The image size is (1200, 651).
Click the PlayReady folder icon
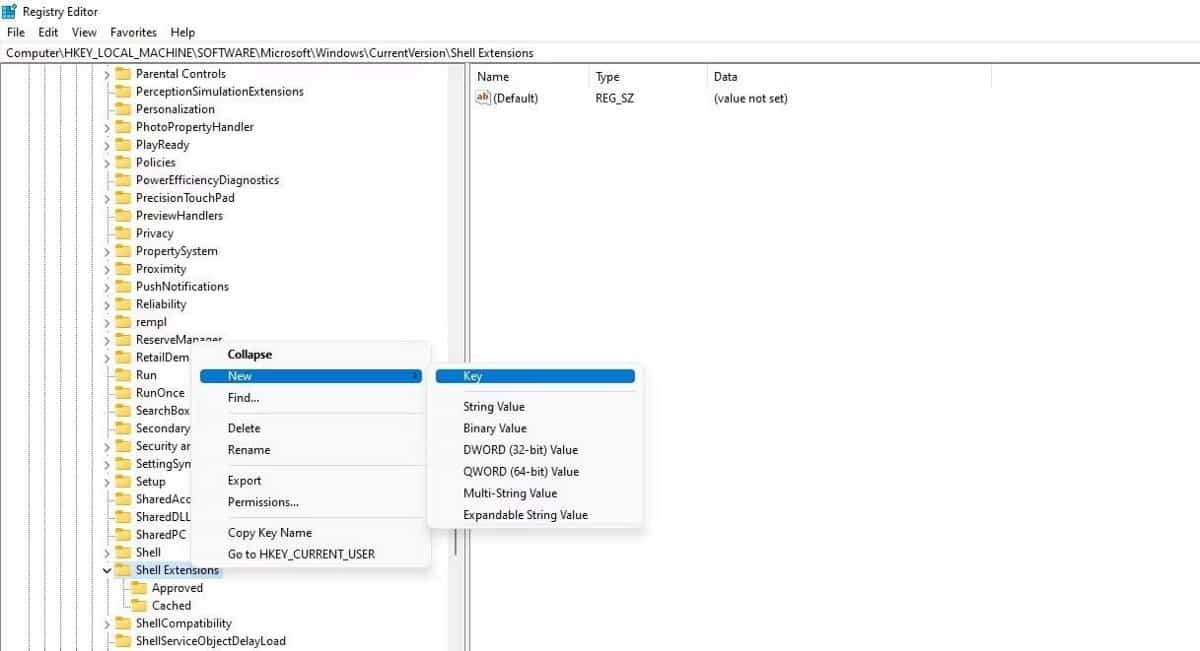125,144
